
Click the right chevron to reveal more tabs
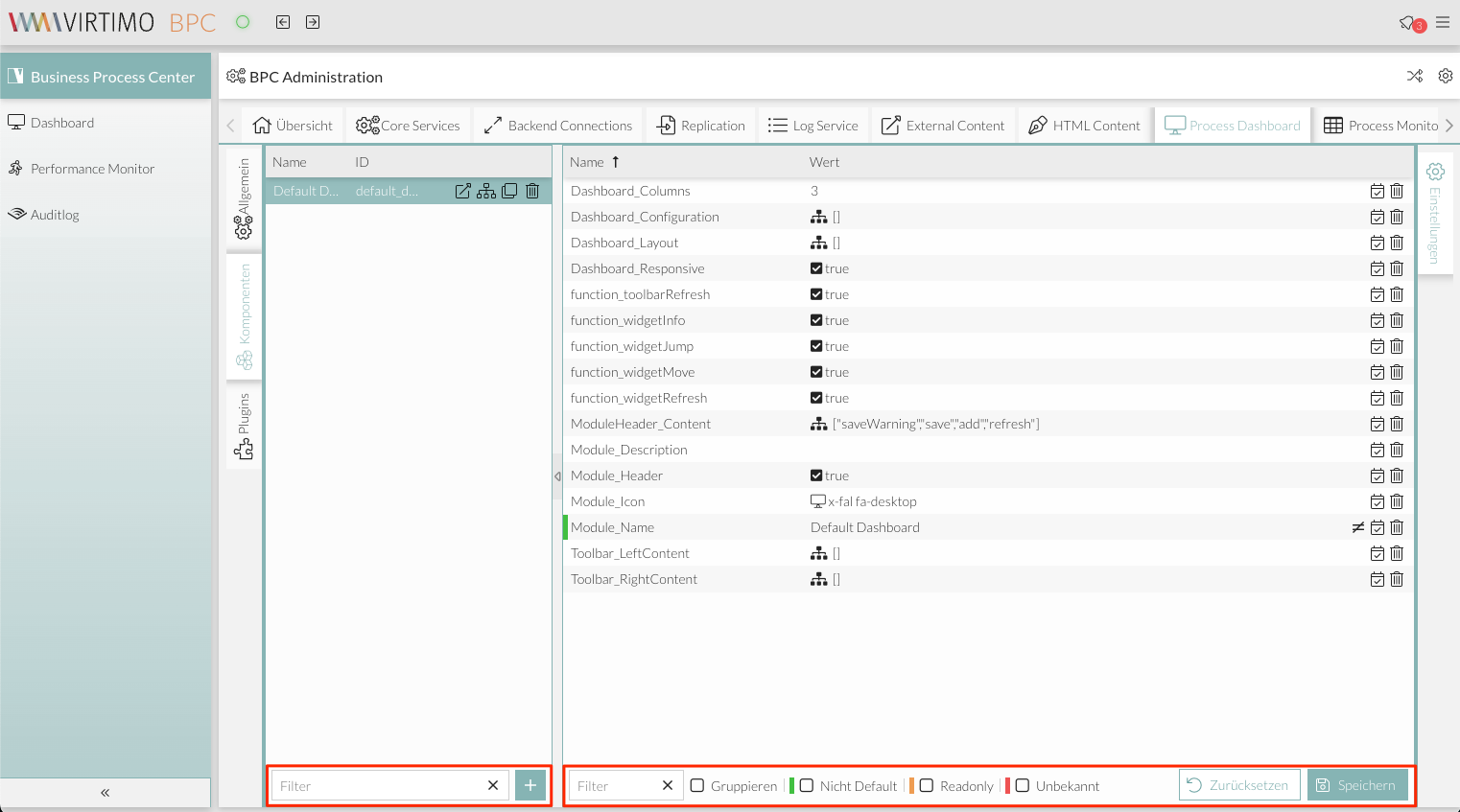[1448, 125]
